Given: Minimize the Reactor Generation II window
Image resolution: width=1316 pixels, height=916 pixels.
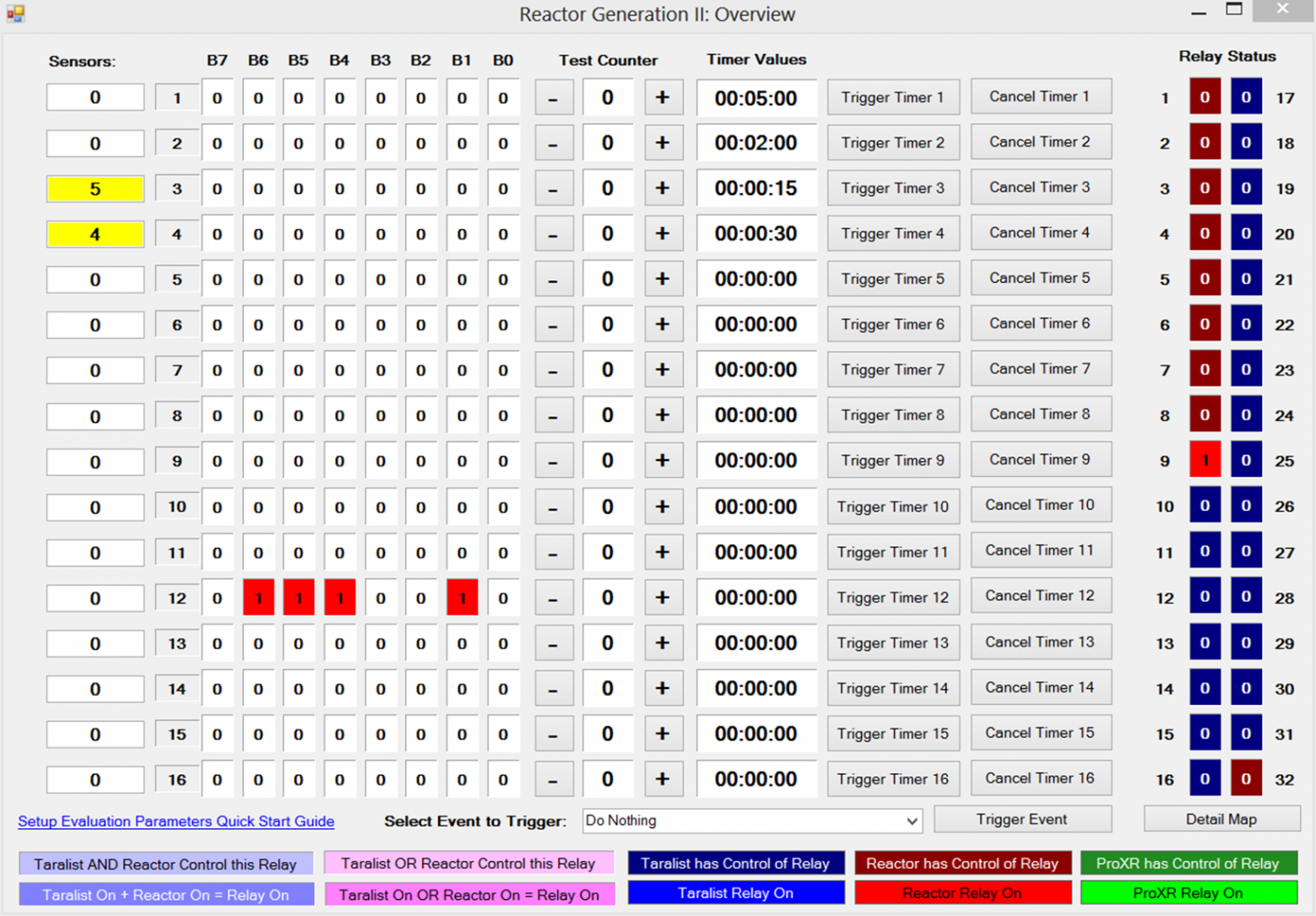Looking at the screenshot, I should pos(1198,12).
